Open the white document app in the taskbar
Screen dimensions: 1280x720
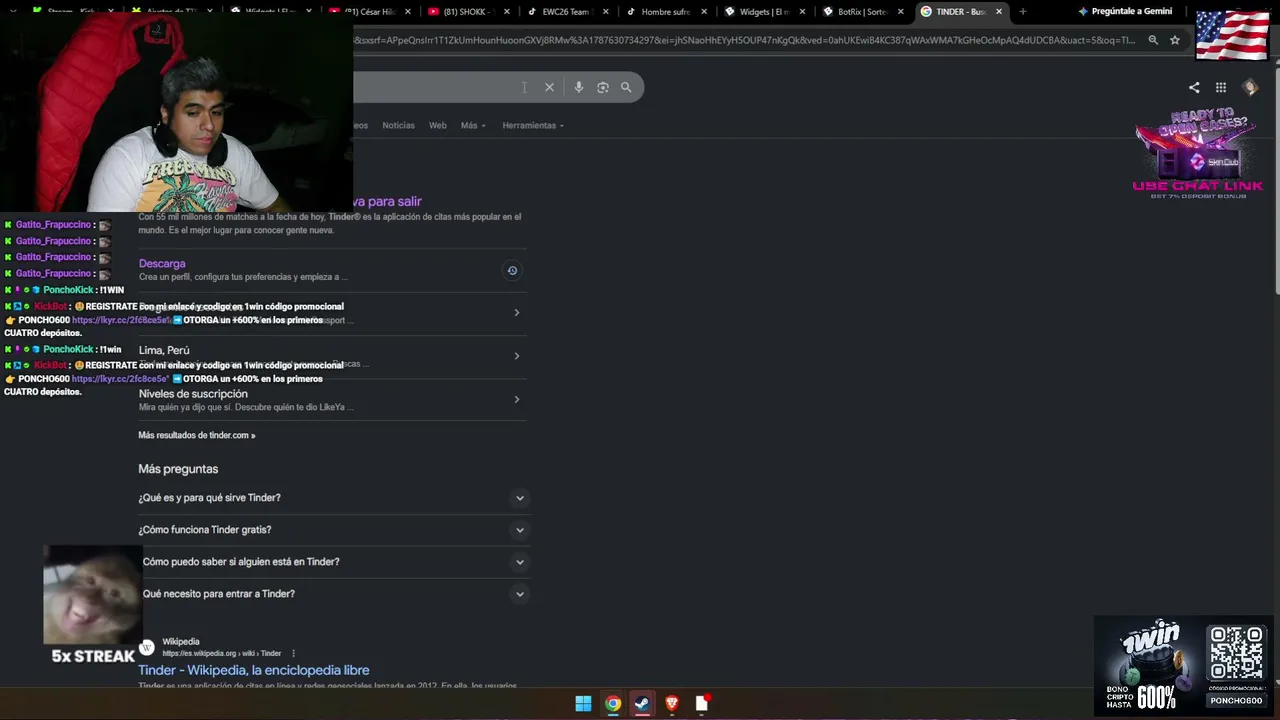pos(702,704)
